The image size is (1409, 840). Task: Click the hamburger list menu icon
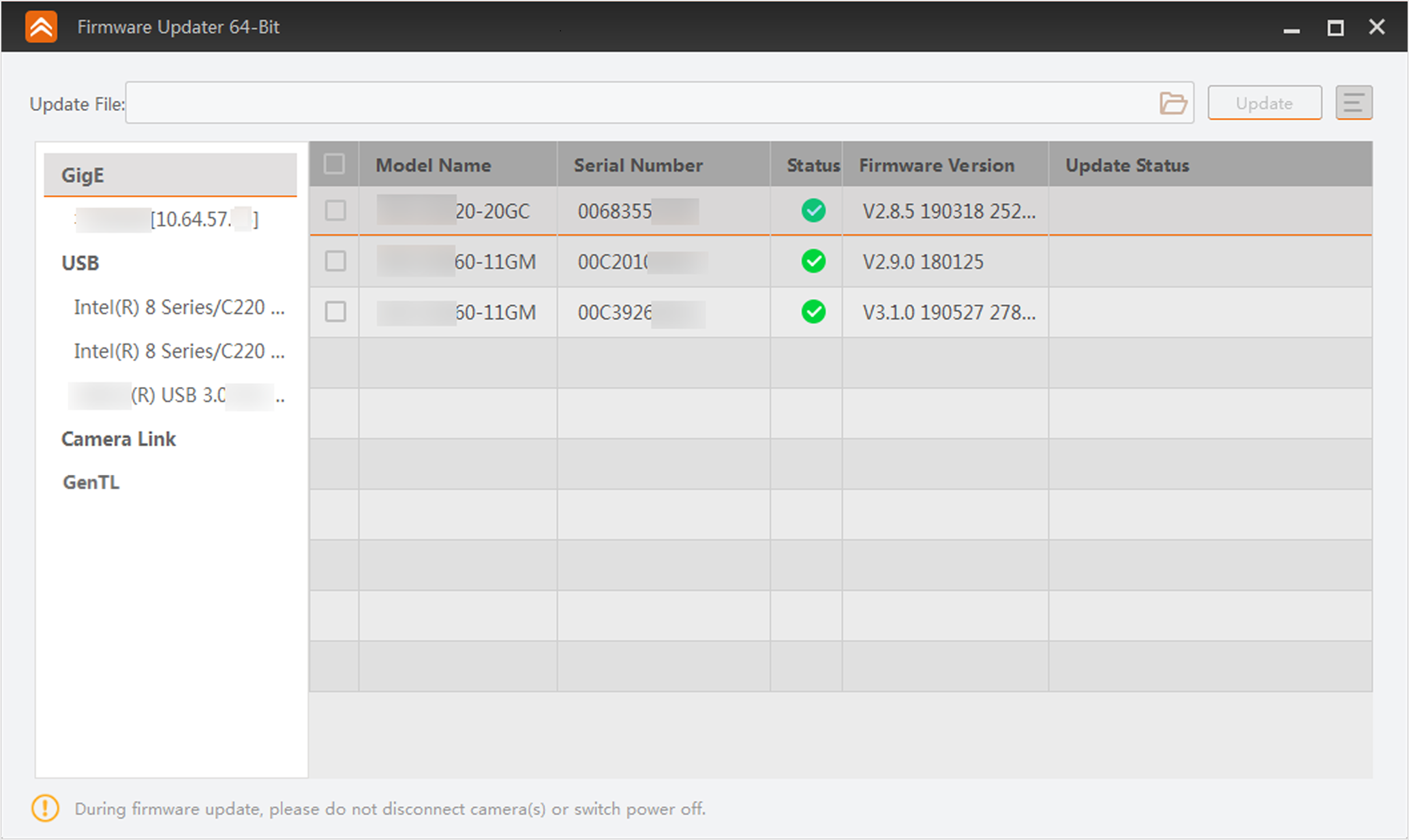coord(1353,104)
